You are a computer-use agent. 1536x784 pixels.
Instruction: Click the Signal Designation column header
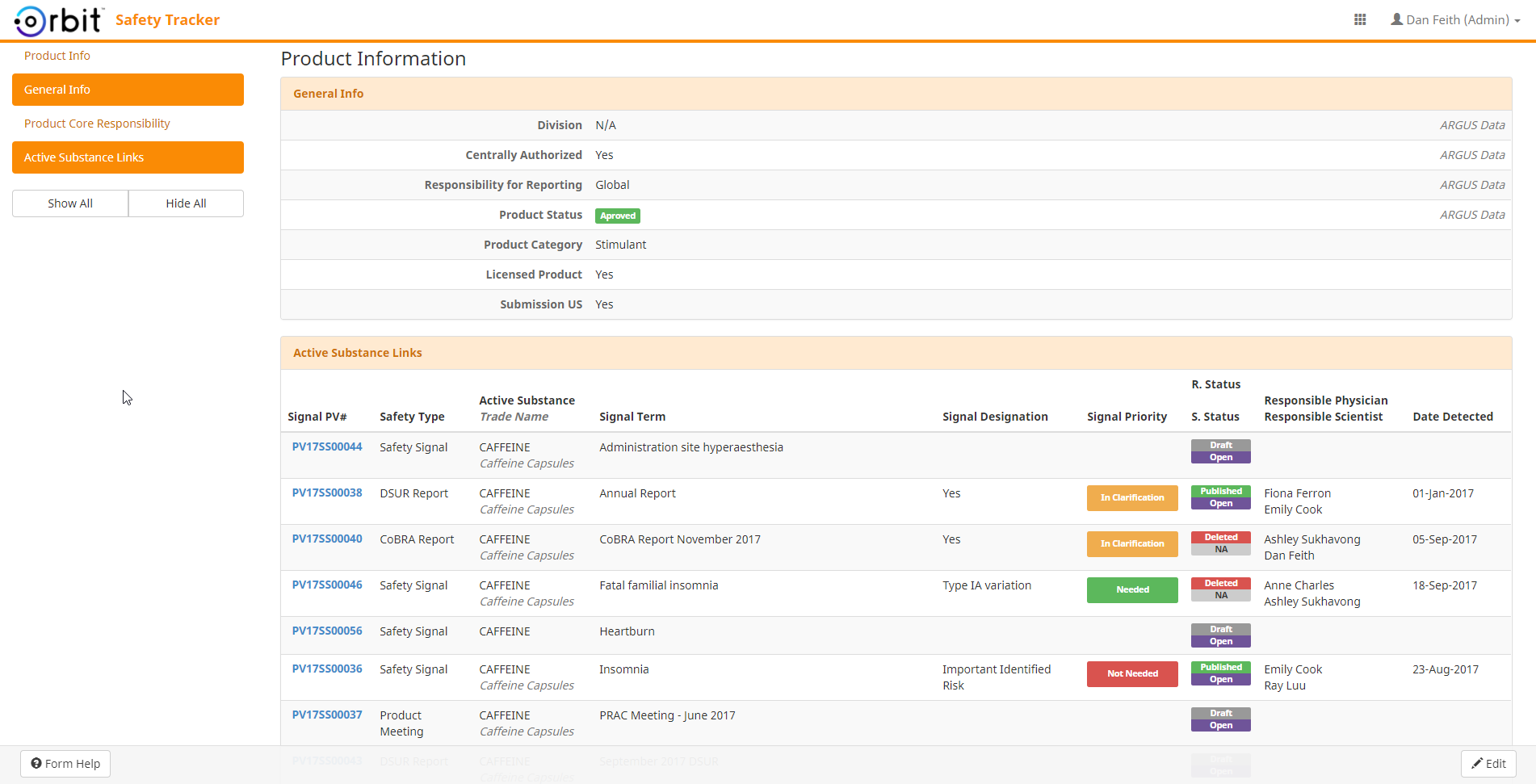tap(995, 417)
